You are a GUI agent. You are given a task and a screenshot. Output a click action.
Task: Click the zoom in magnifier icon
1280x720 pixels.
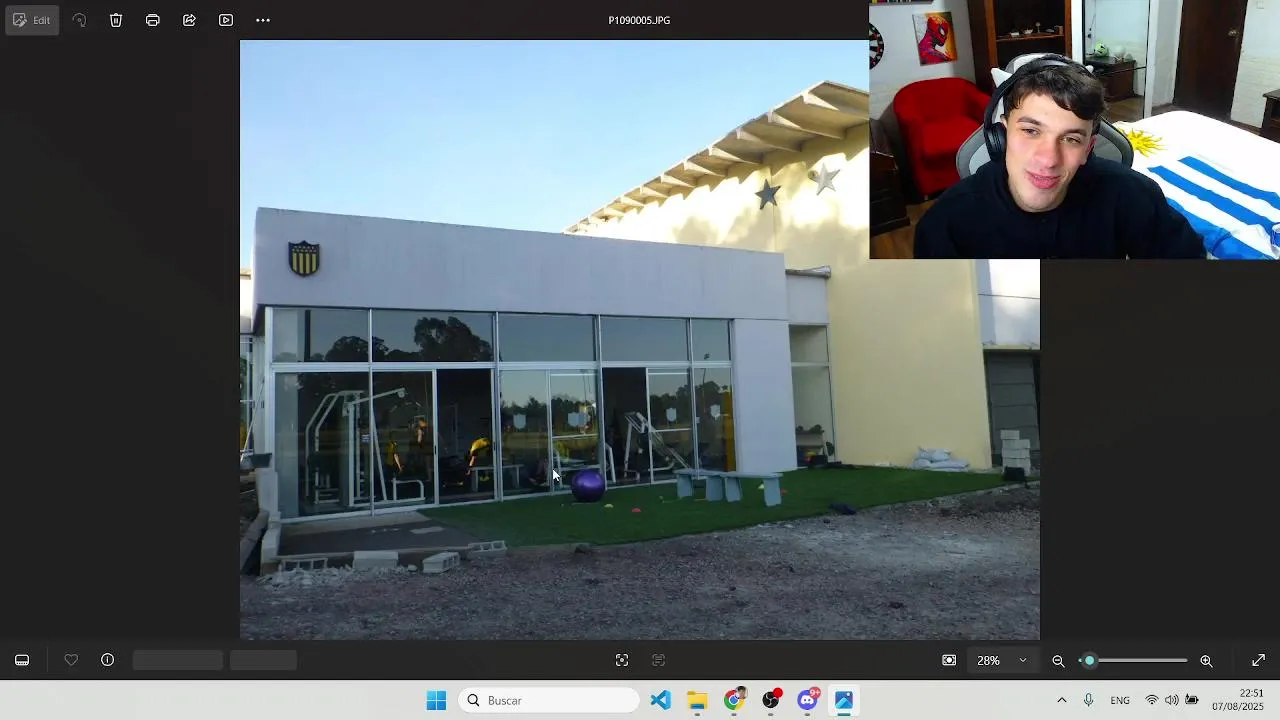point(1206,660)
